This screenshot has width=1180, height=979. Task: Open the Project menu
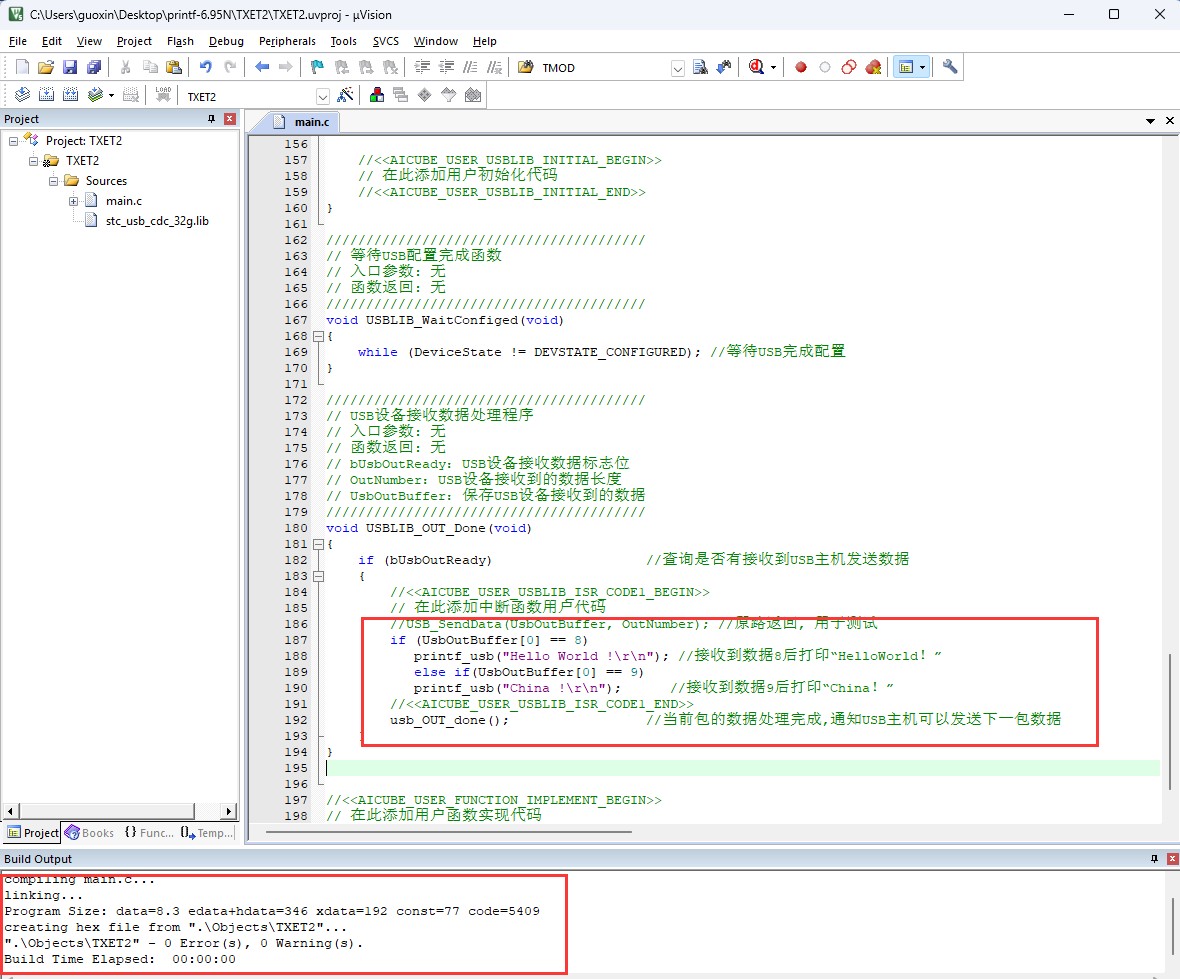134,41
